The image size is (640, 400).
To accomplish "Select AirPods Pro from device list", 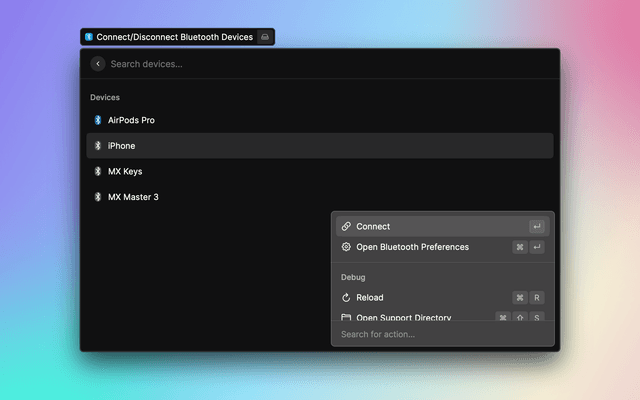I will click(131, 120).
